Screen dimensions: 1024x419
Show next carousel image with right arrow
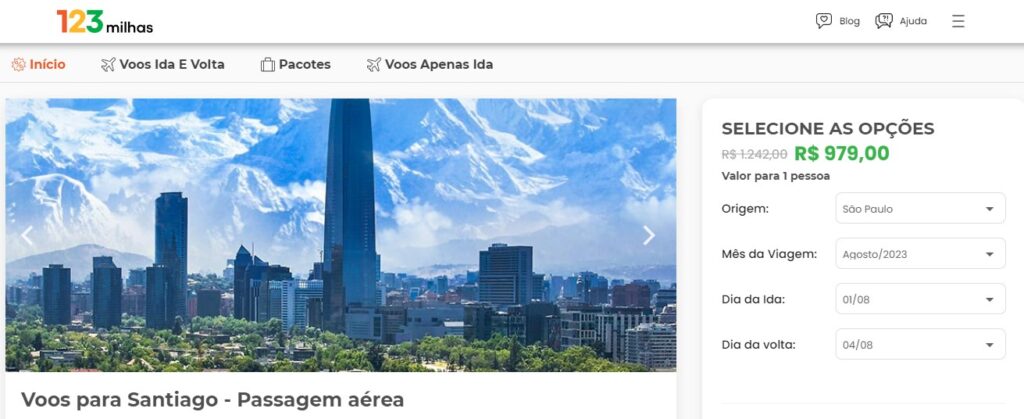(648, 236)
